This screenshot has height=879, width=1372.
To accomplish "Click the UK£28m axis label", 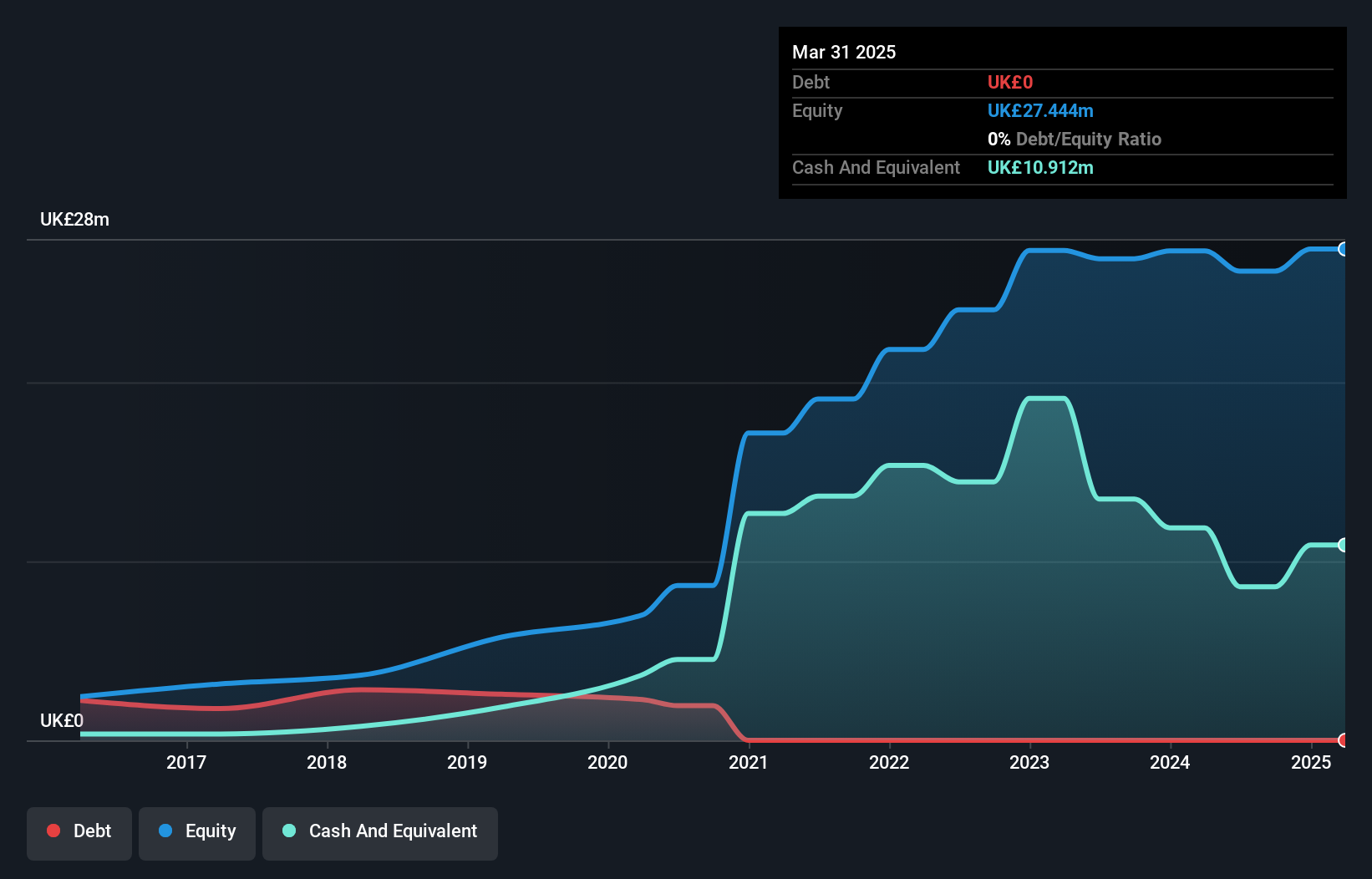I will point(75,219).
